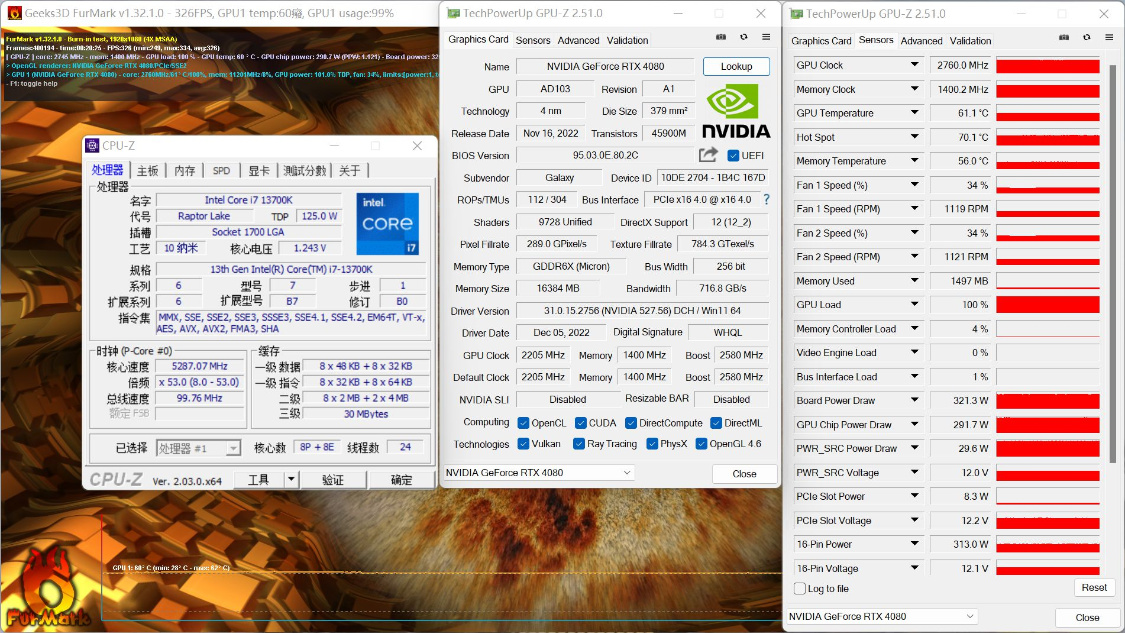The image size is (1125, 633).
Task: Open the CPU-Z SPD tab
Action: click(221, 170)
